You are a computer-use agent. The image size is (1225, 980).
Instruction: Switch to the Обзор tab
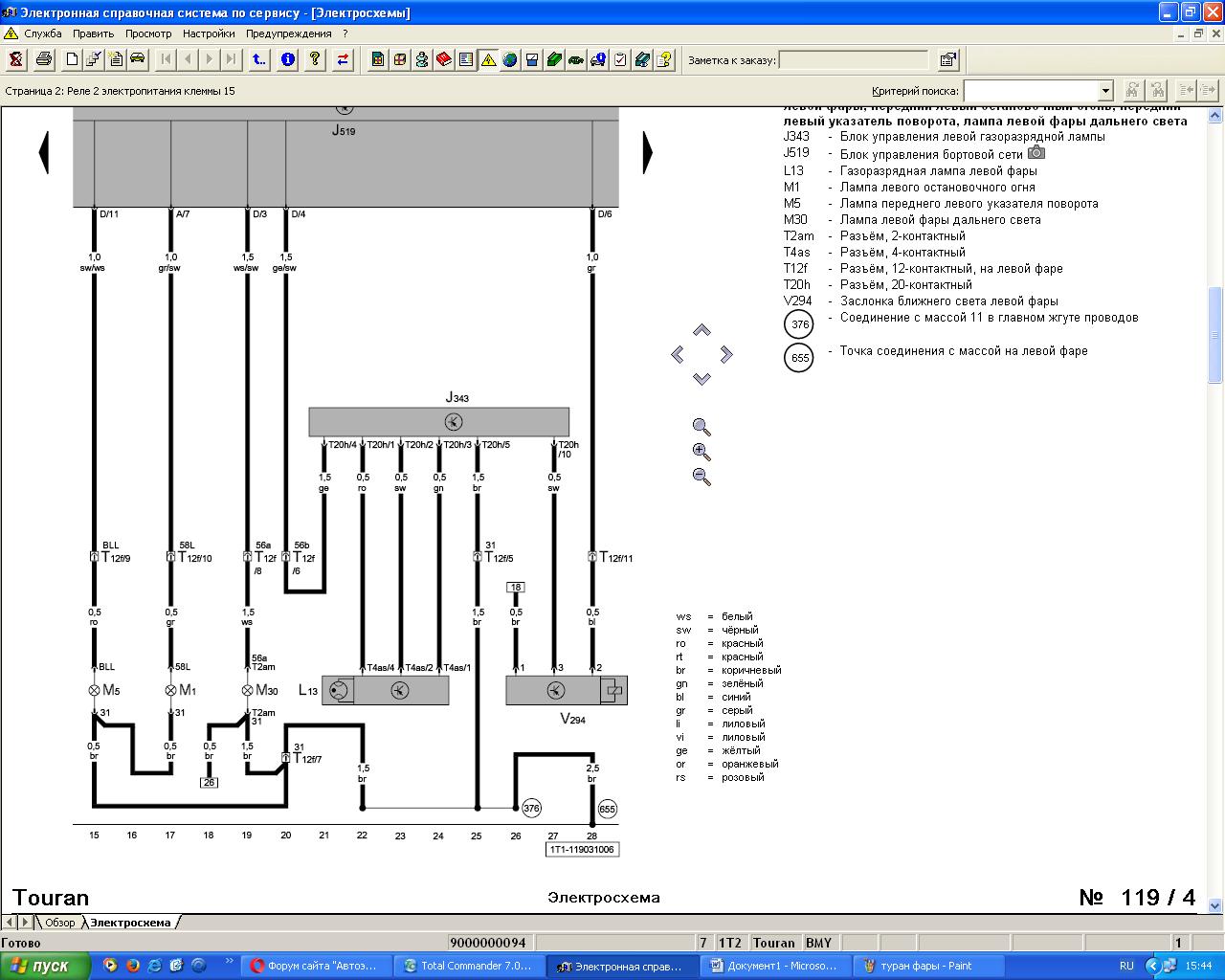pyautogui.click(x=59, y=923)
